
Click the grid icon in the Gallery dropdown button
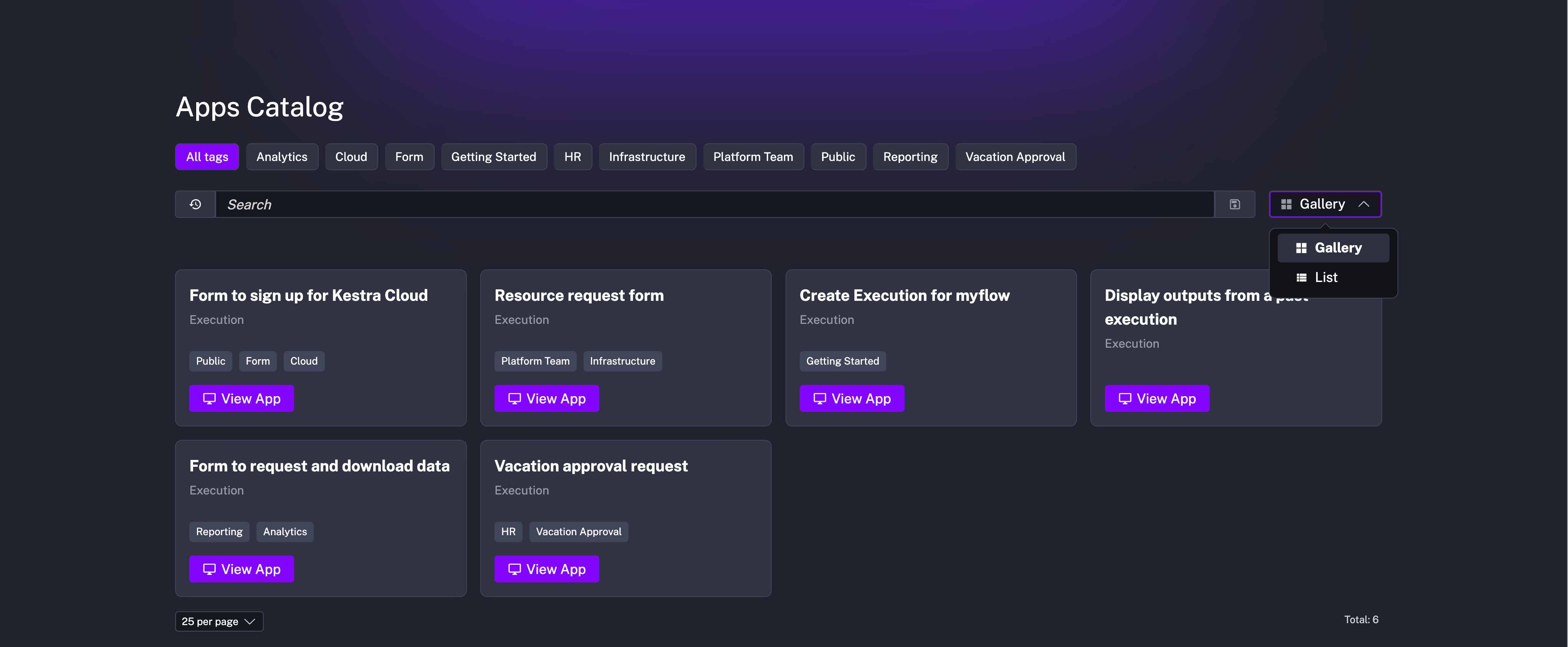click(1286, 204)
